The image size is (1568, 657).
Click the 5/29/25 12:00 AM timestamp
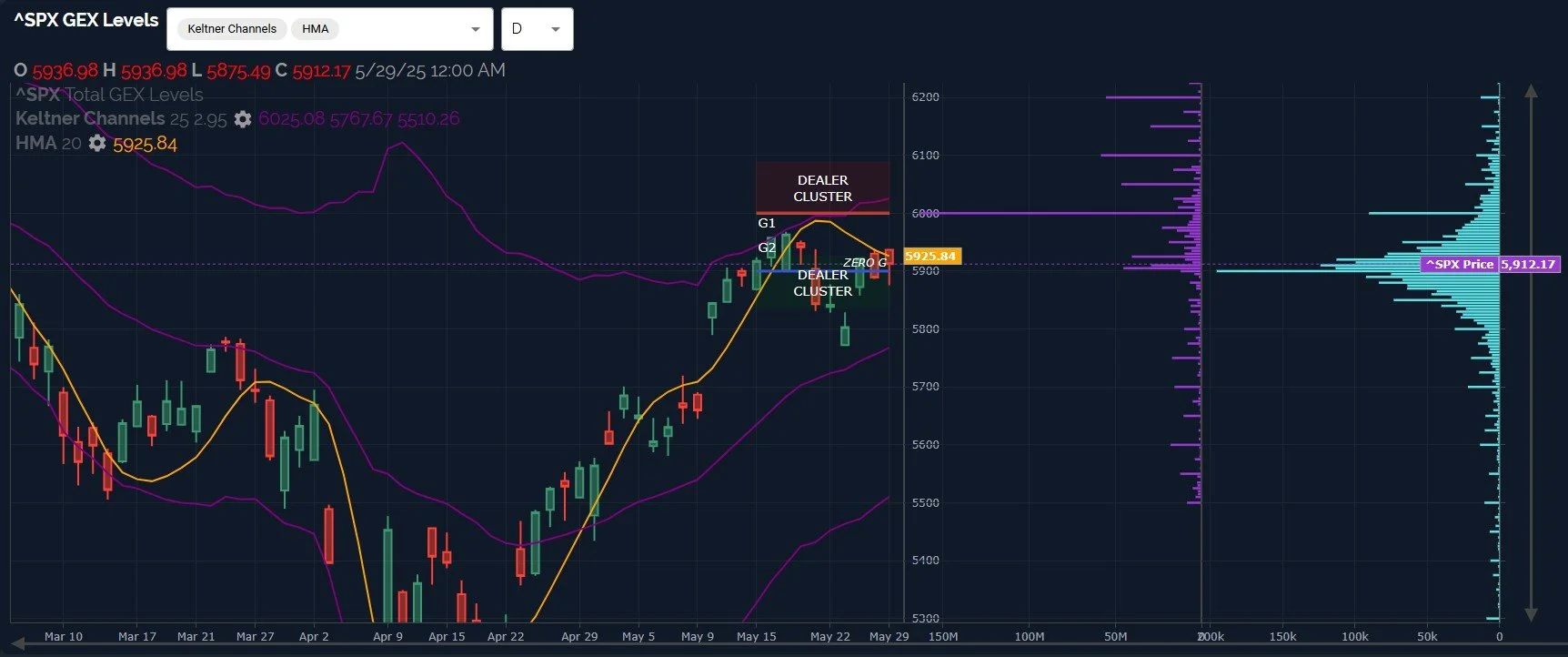point(430,70)
